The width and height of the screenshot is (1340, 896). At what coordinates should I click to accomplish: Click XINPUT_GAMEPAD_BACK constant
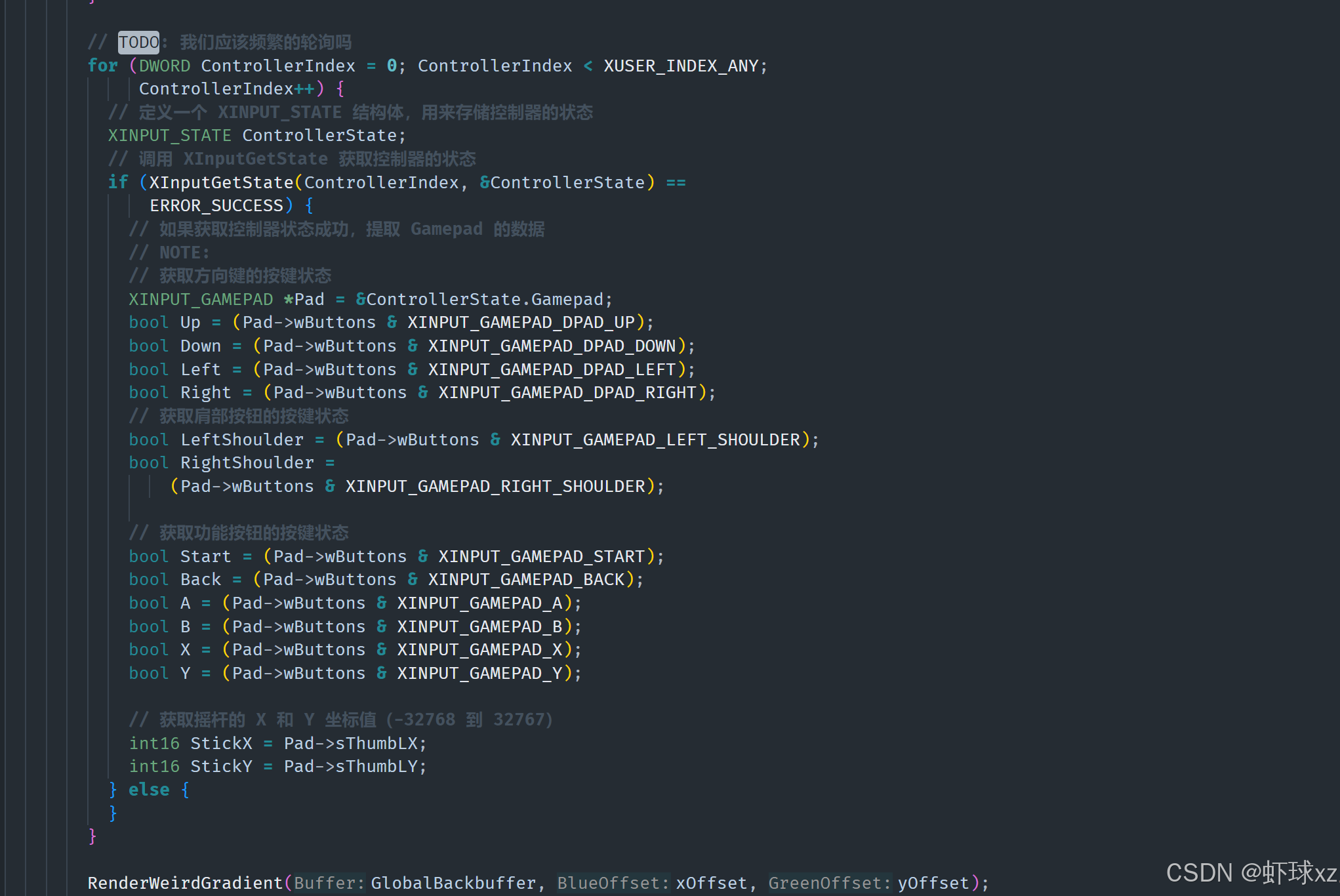tap(526, 579)
